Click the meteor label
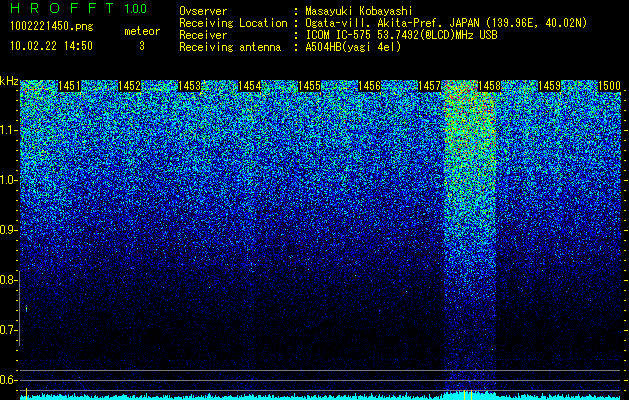This screenshot has width=629, height=400. [142, 31]
